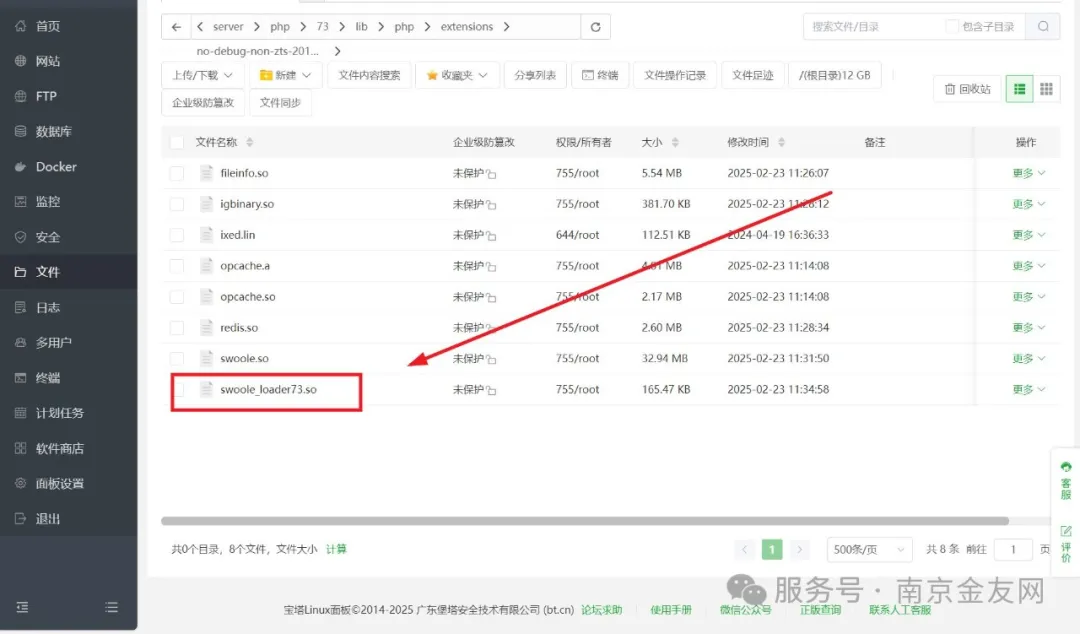Check the igbinary.so row checkbox
Screen dimensions: 1080x634
pyautogui.click(x=177, y=204)
